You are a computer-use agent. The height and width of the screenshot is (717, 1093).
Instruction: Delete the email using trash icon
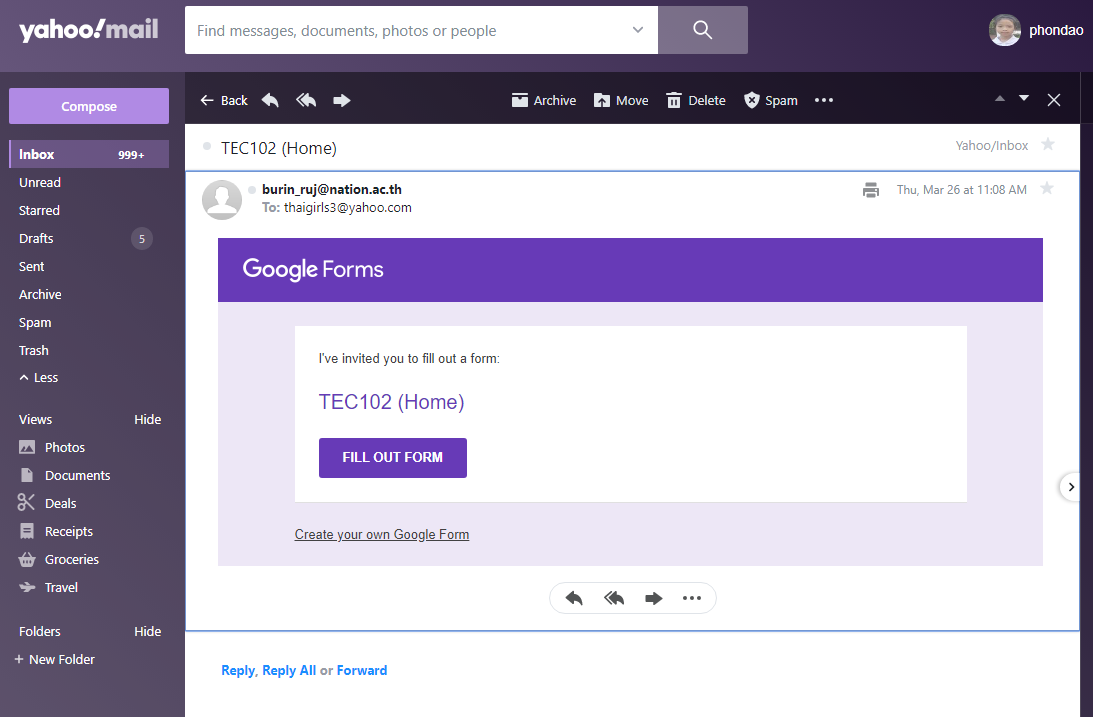click(x=696, y=100)
